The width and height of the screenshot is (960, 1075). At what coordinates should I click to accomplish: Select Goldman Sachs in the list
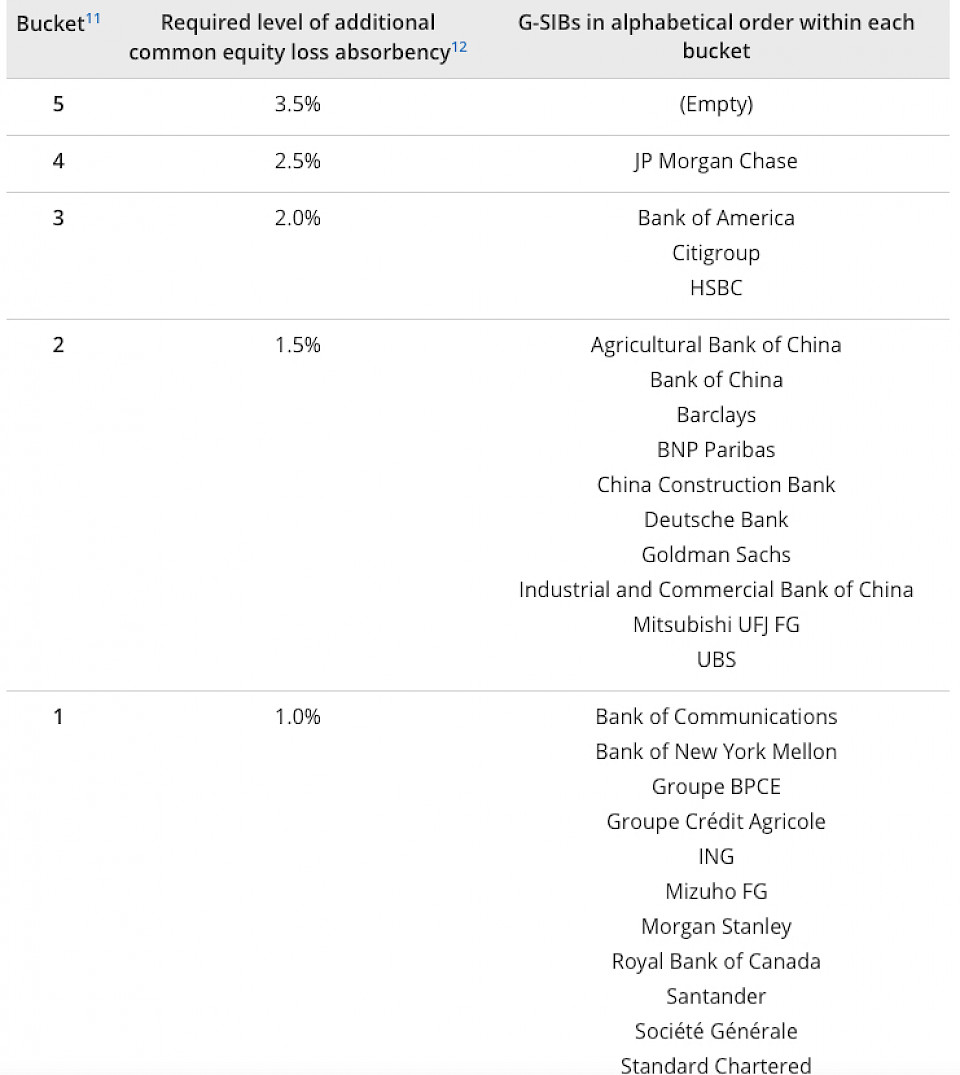click(x=716, y=555)
